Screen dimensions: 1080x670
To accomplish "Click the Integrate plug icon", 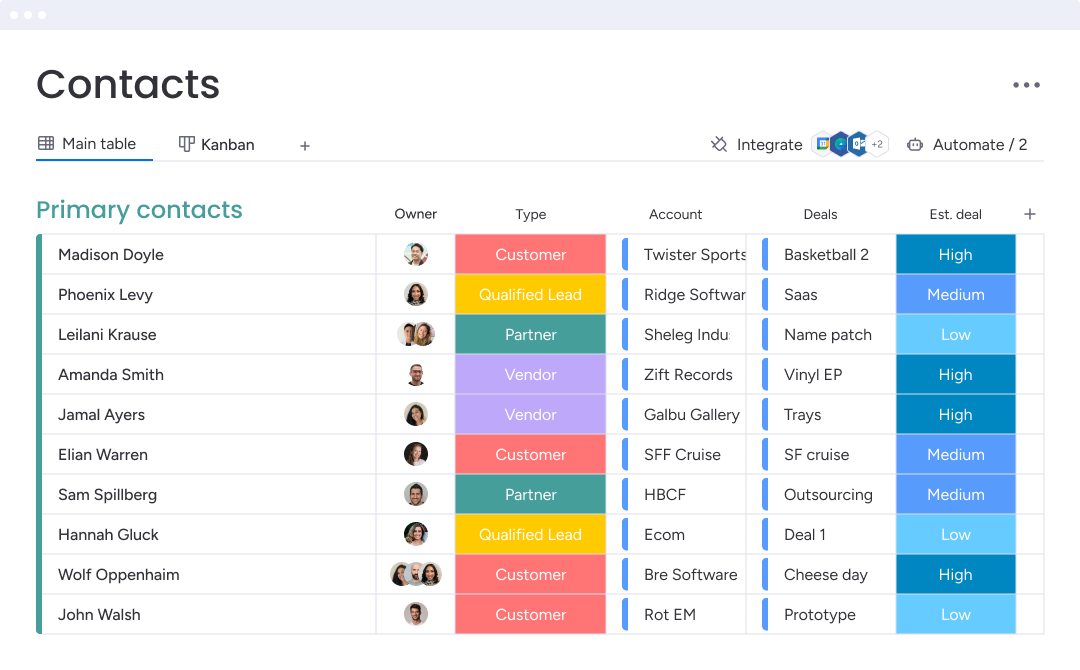I will tap(718, 144).
